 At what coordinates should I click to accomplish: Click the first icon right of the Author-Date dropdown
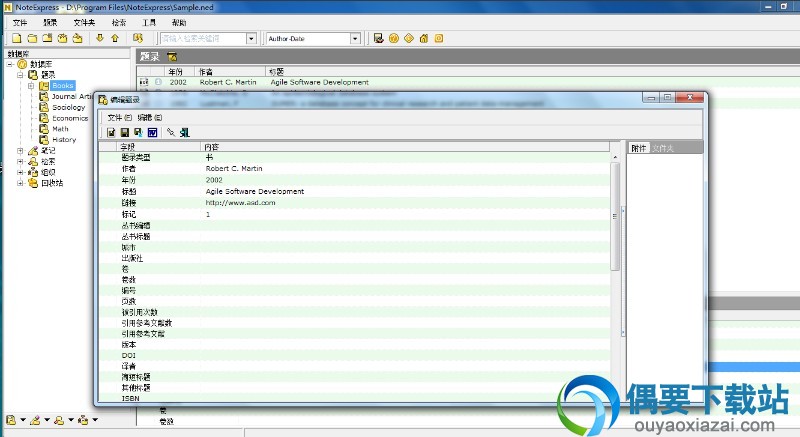(x=379, y=38)
